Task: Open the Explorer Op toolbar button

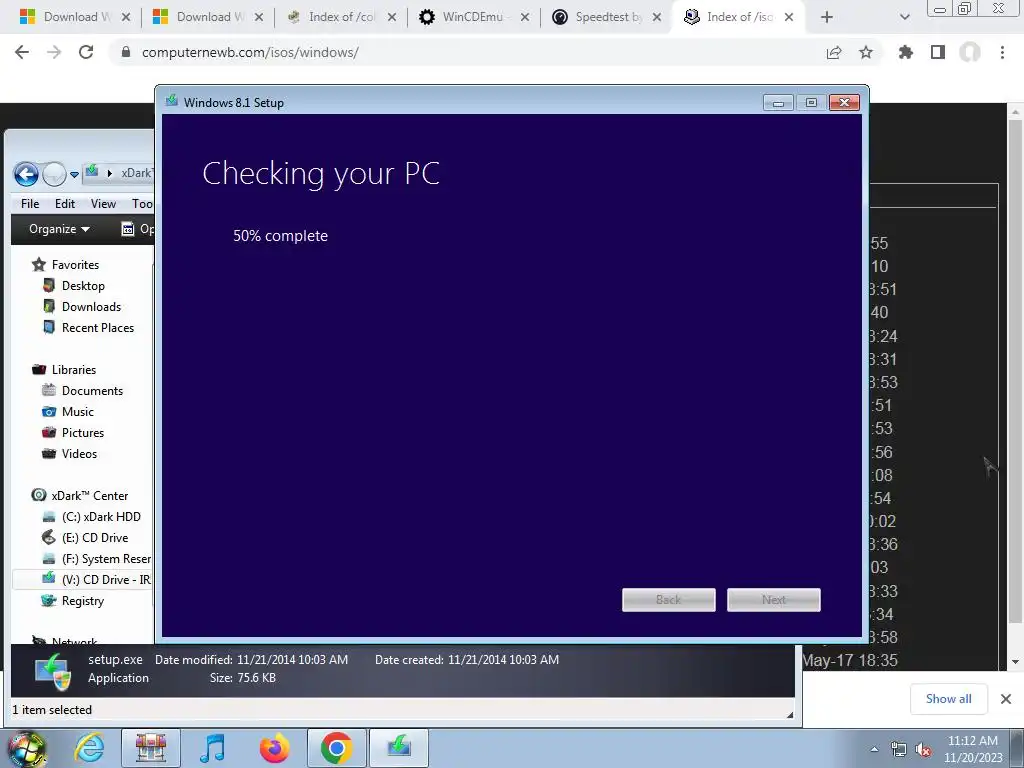Action: [138, 229]
